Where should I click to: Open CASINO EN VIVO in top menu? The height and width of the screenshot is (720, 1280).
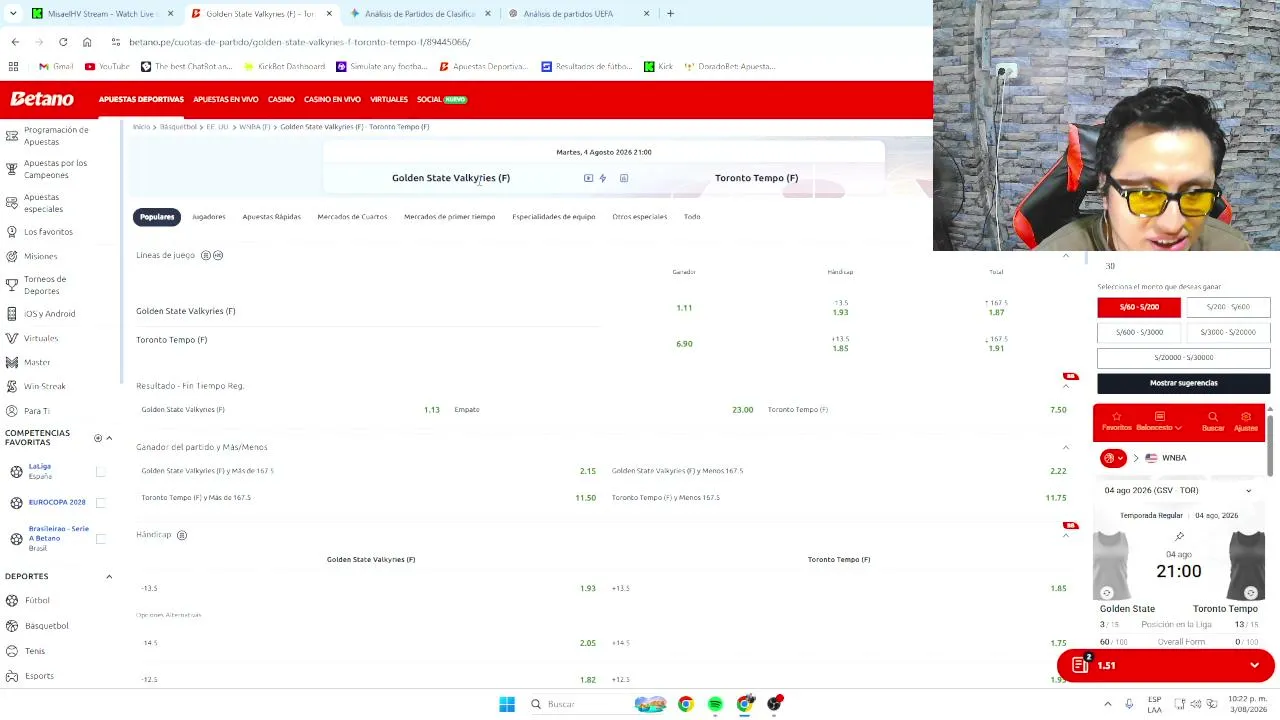pyautogui.click(x=332, y=99)
